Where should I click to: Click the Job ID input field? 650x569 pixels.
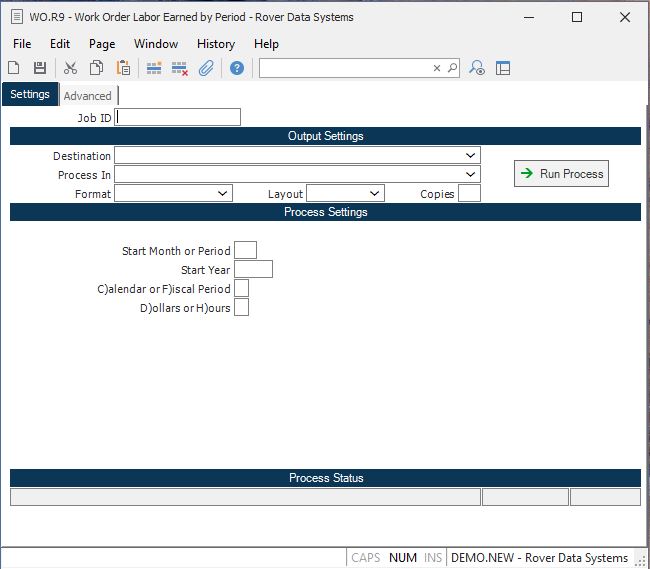(178, 117)
